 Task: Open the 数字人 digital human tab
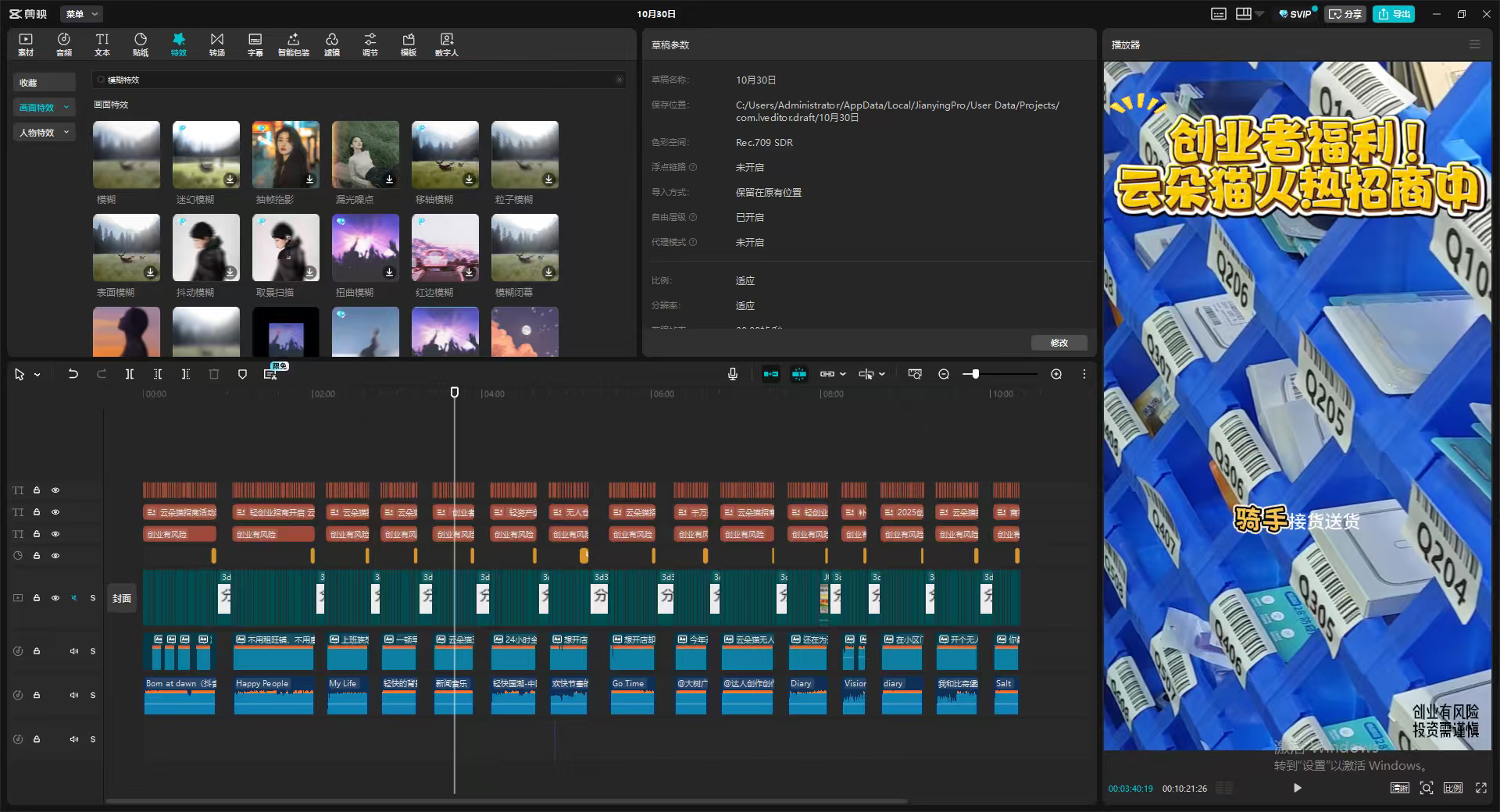(x=447, y=45)
